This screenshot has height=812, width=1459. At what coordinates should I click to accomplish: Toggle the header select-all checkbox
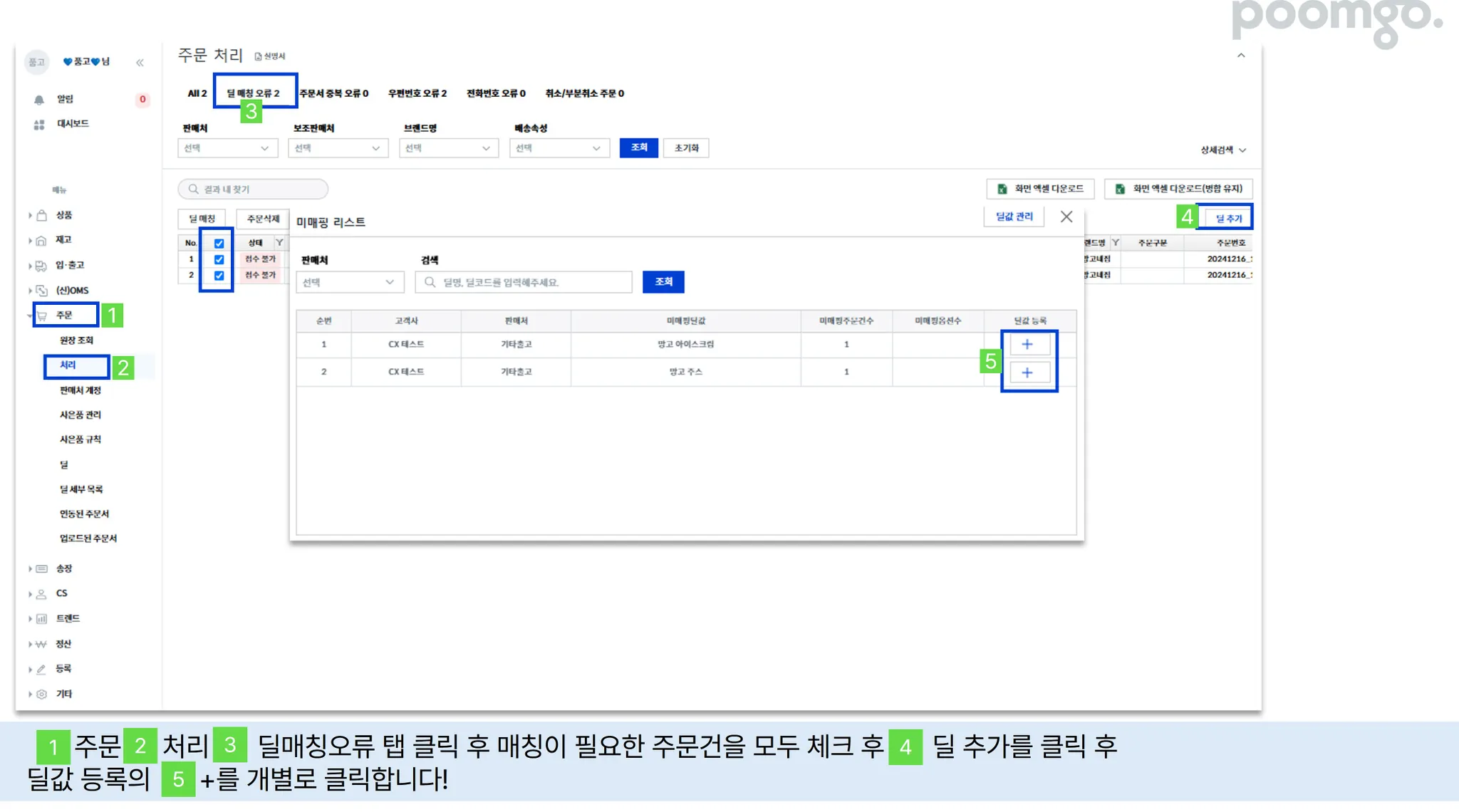(x=219, y=244)
